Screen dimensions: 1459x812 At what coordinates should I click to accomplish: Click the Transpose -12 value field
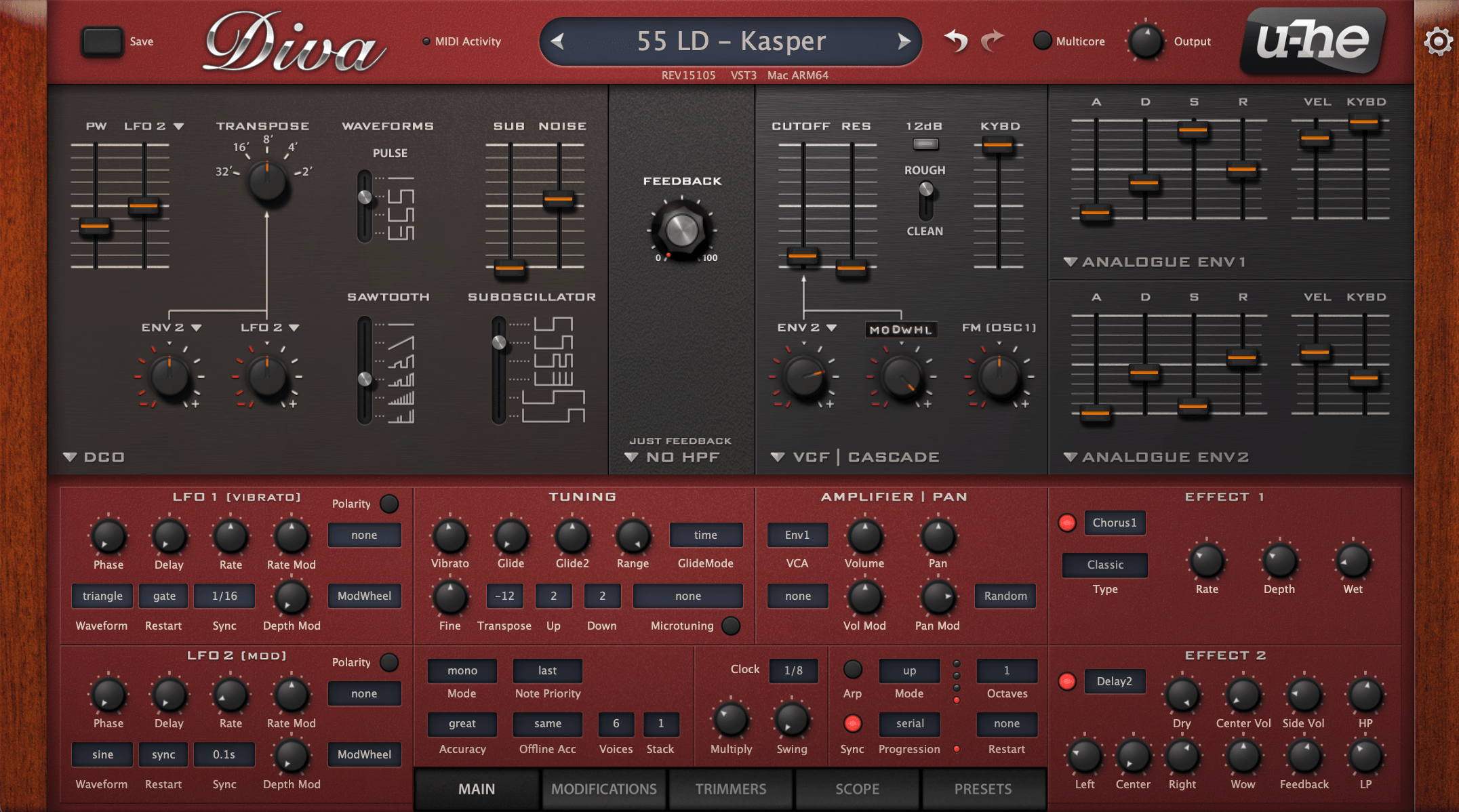[504, 596]
